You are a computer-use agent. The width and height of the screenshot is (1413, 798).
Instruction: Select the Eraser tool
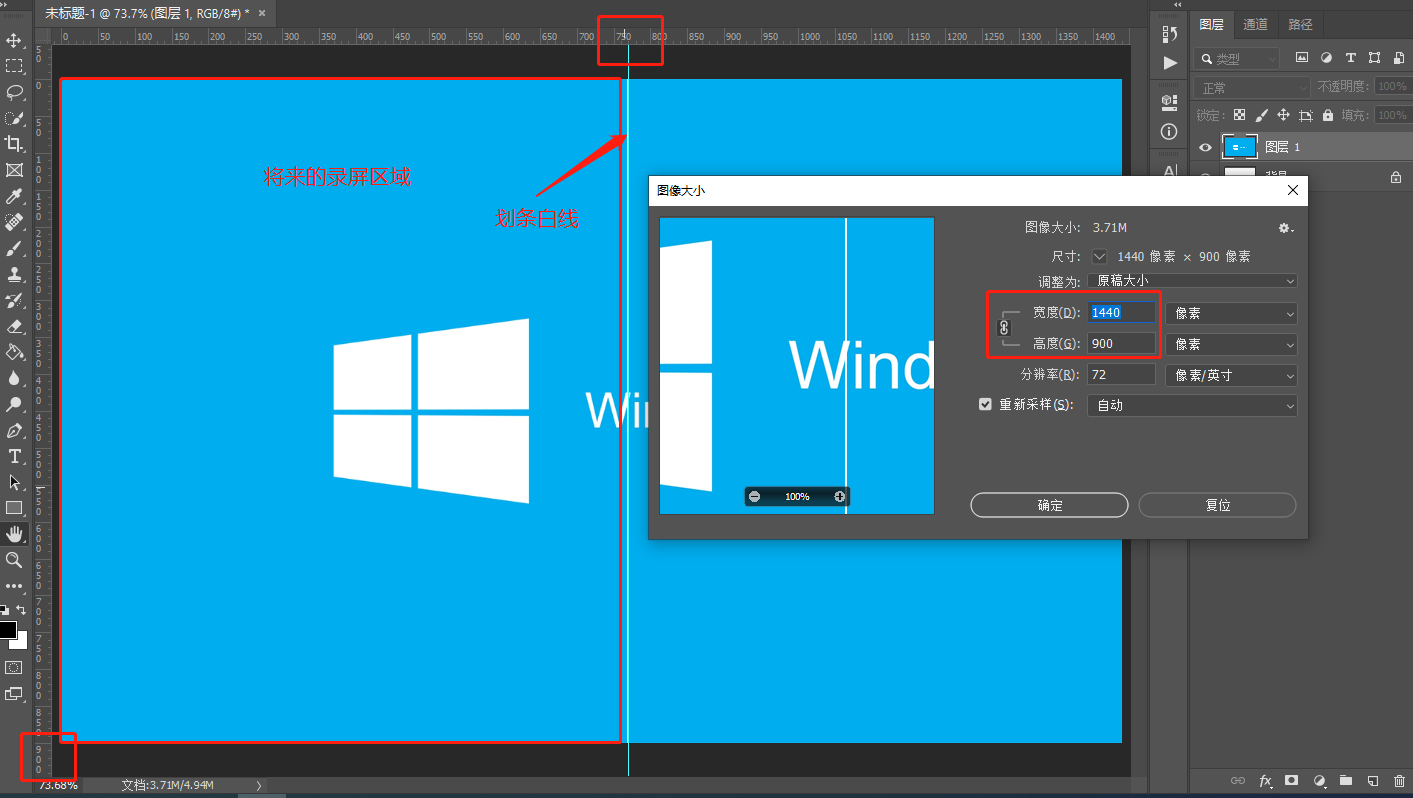click(x=14, y=326)
